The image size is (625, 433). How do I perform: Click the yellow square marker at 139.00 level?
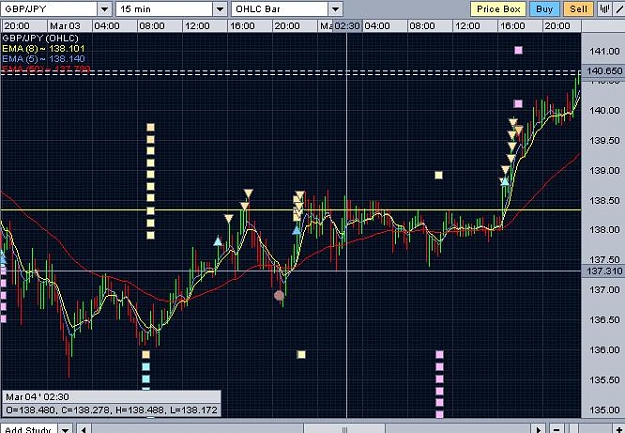click(x=438, y=175)
